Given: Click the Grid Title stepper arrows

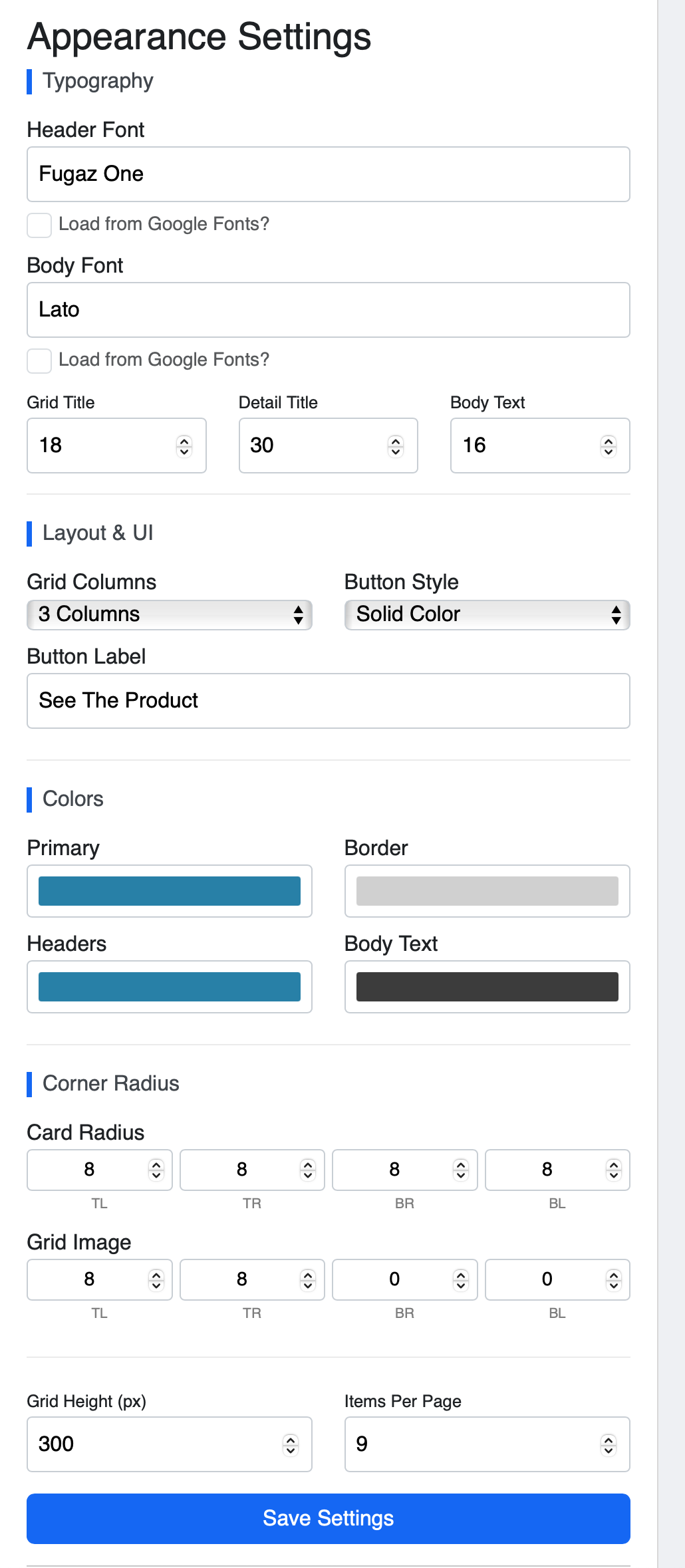Looking at the screenshot, I should tap(184, 446).
